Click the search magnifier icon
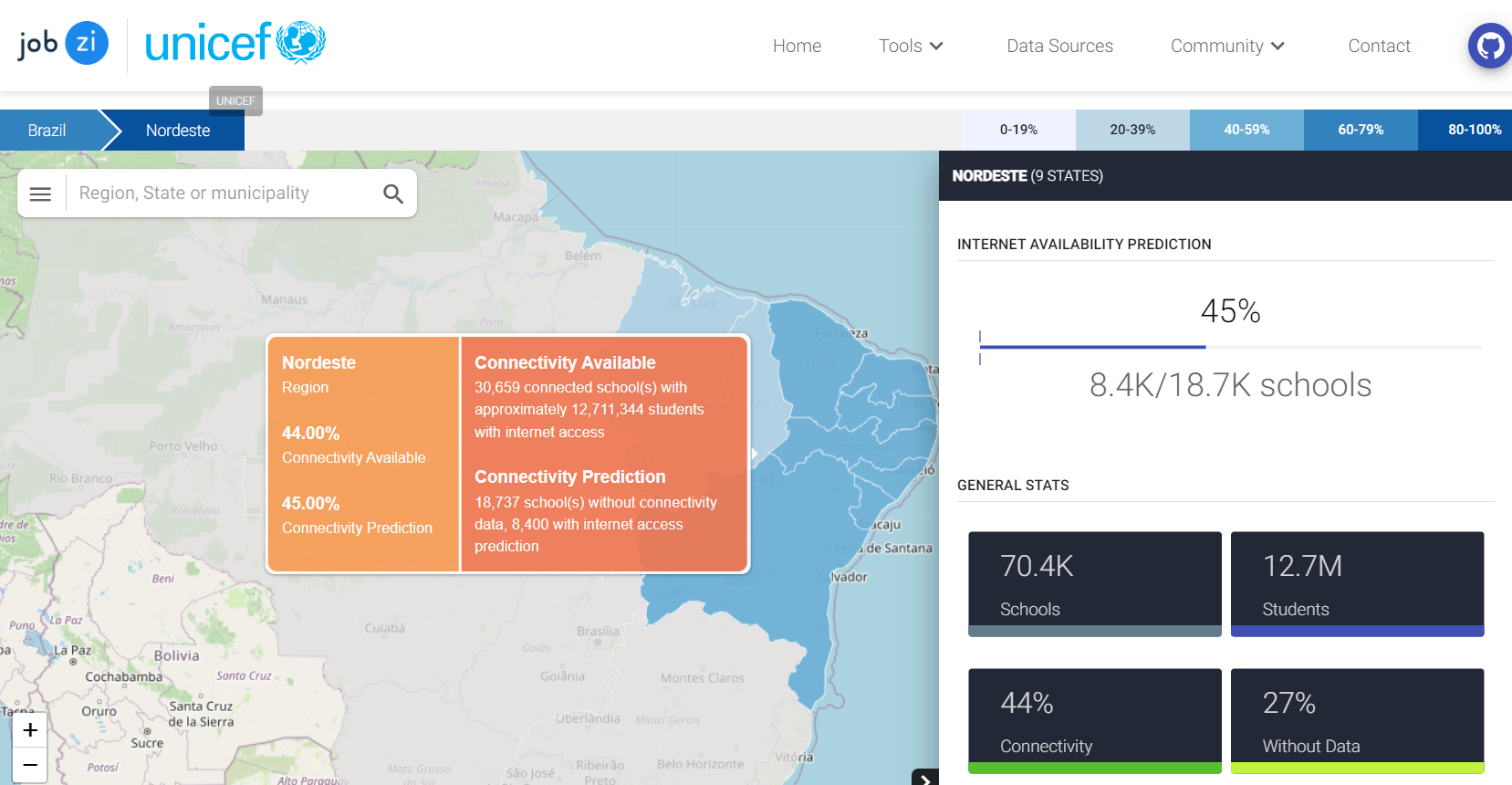Viewport: 1512px width, 785px height. coord(393,194)
